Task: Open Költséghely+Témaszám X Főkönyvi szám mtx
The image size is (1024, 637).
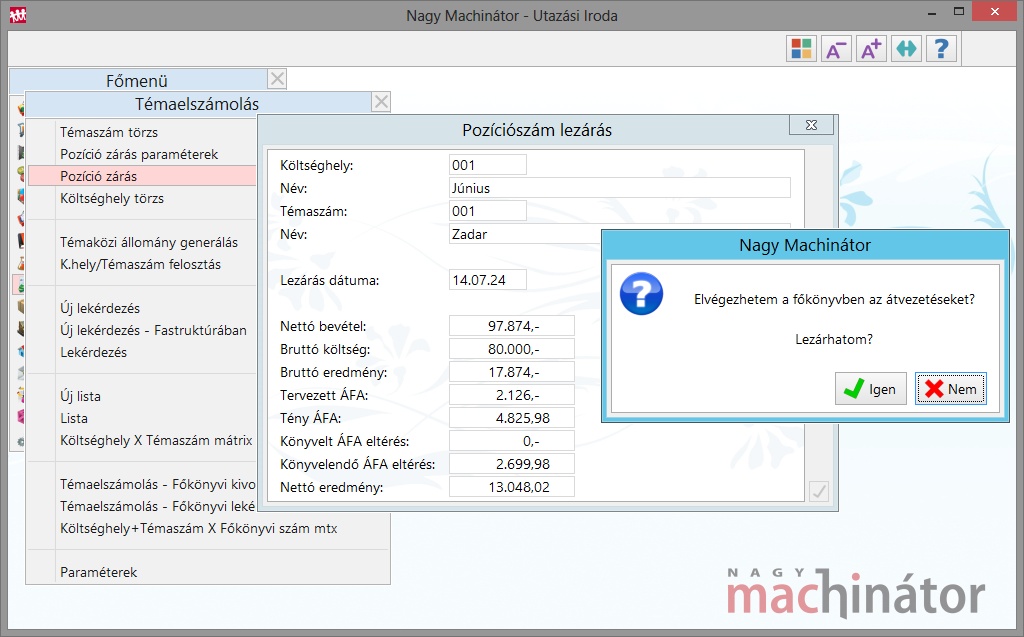Action: coord(199,529)
